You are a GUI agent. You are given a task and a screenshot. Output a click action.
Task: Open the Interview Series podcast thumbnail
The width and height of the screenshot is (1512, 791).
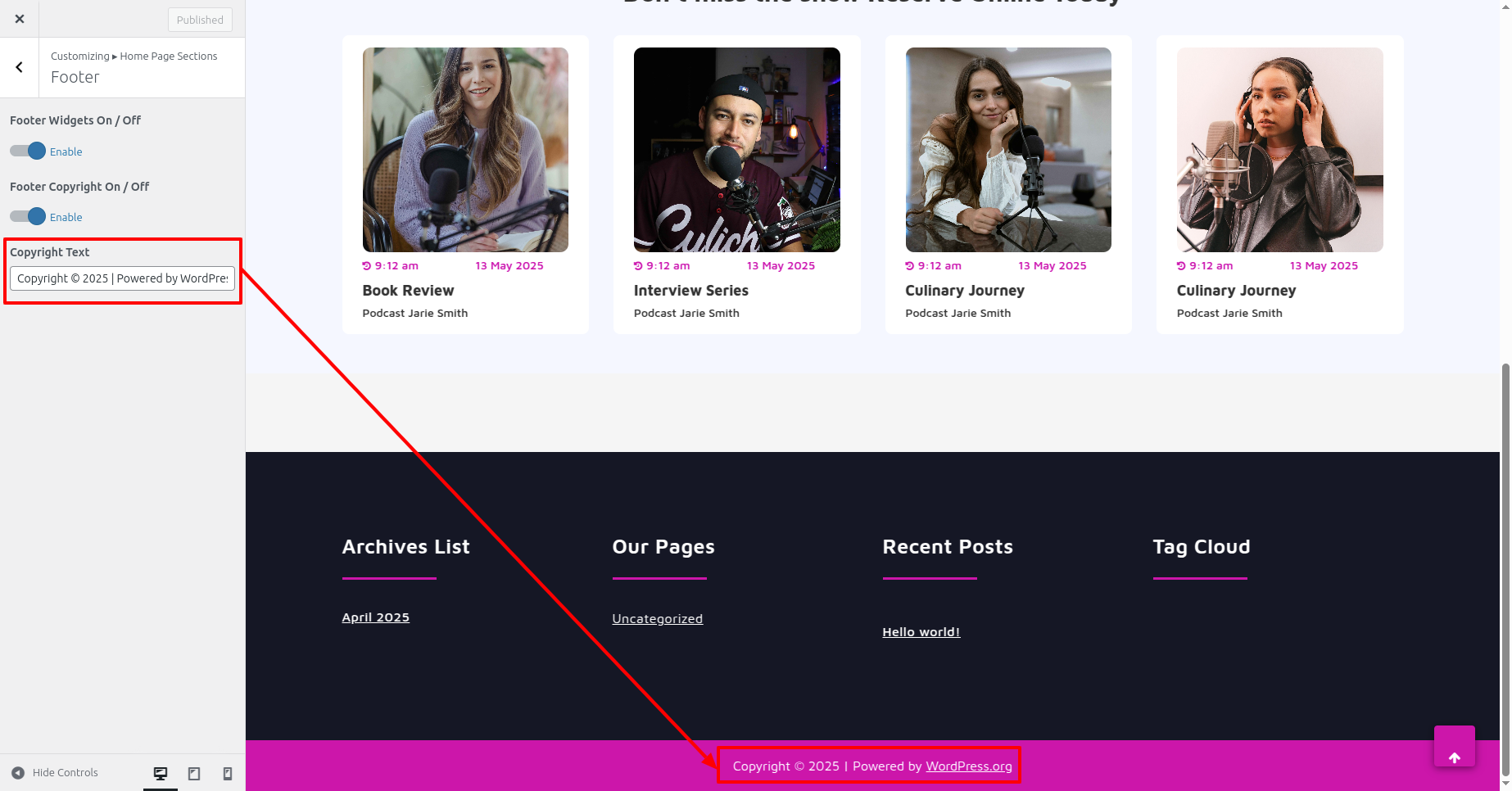coord(736,150)
